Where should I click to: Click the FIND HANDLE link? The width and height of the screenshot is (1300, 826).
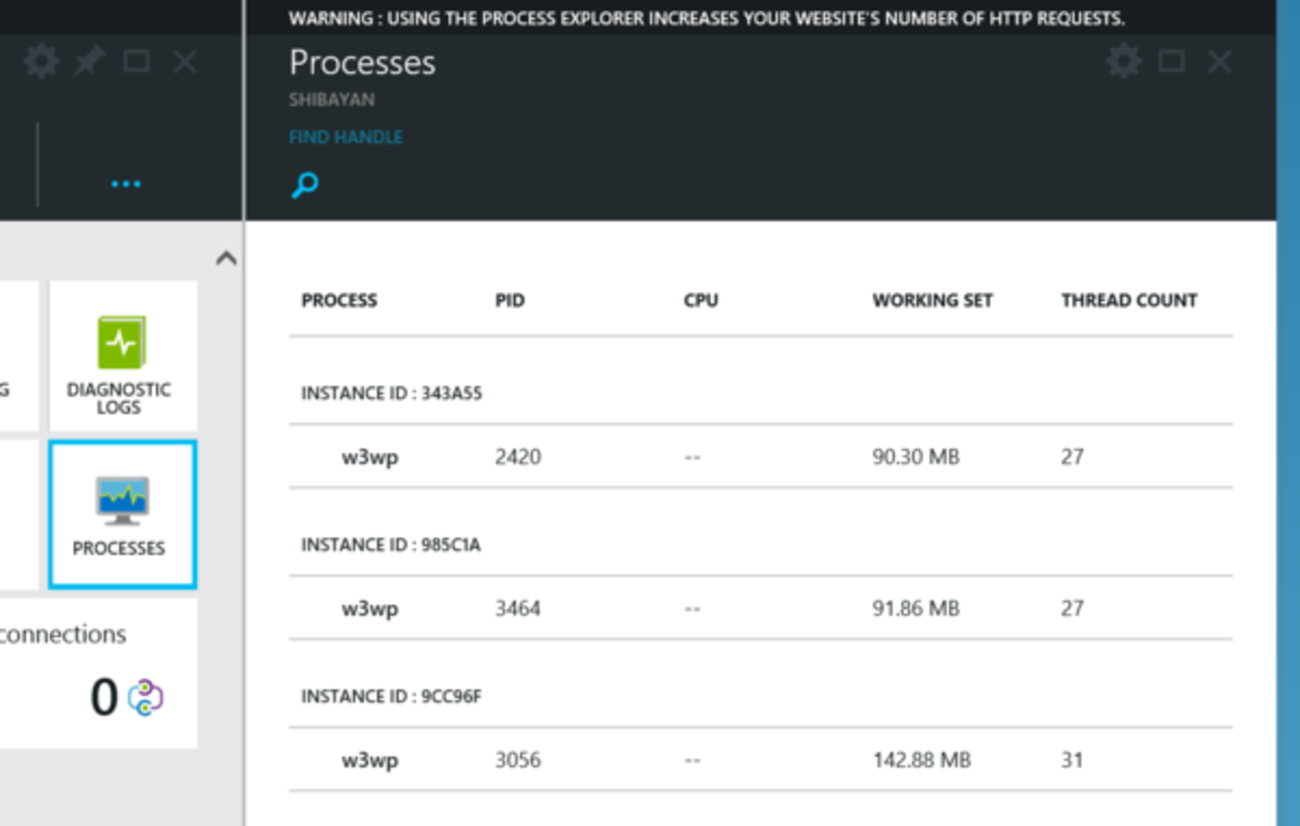pyautogui.click(x=346, y=137)
